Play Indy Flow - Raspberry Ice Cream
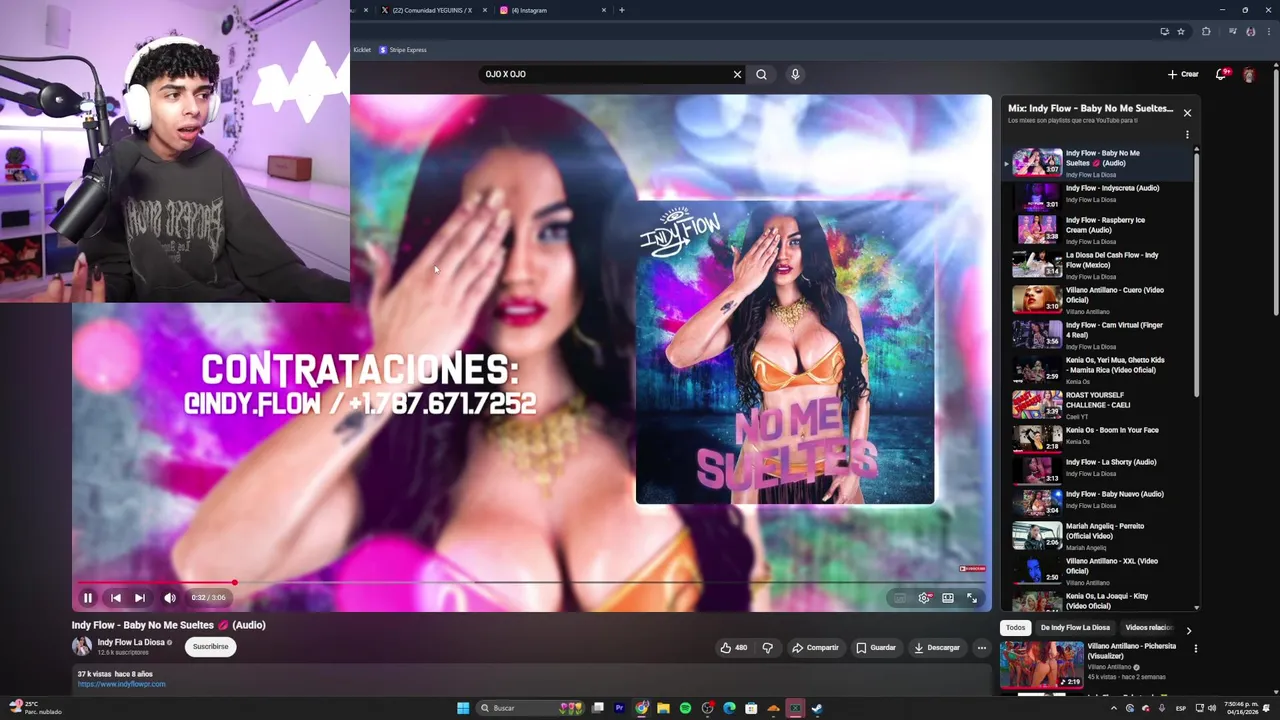The width and height of the screenshot is (1280, 720). click(x=1098, y=230)
